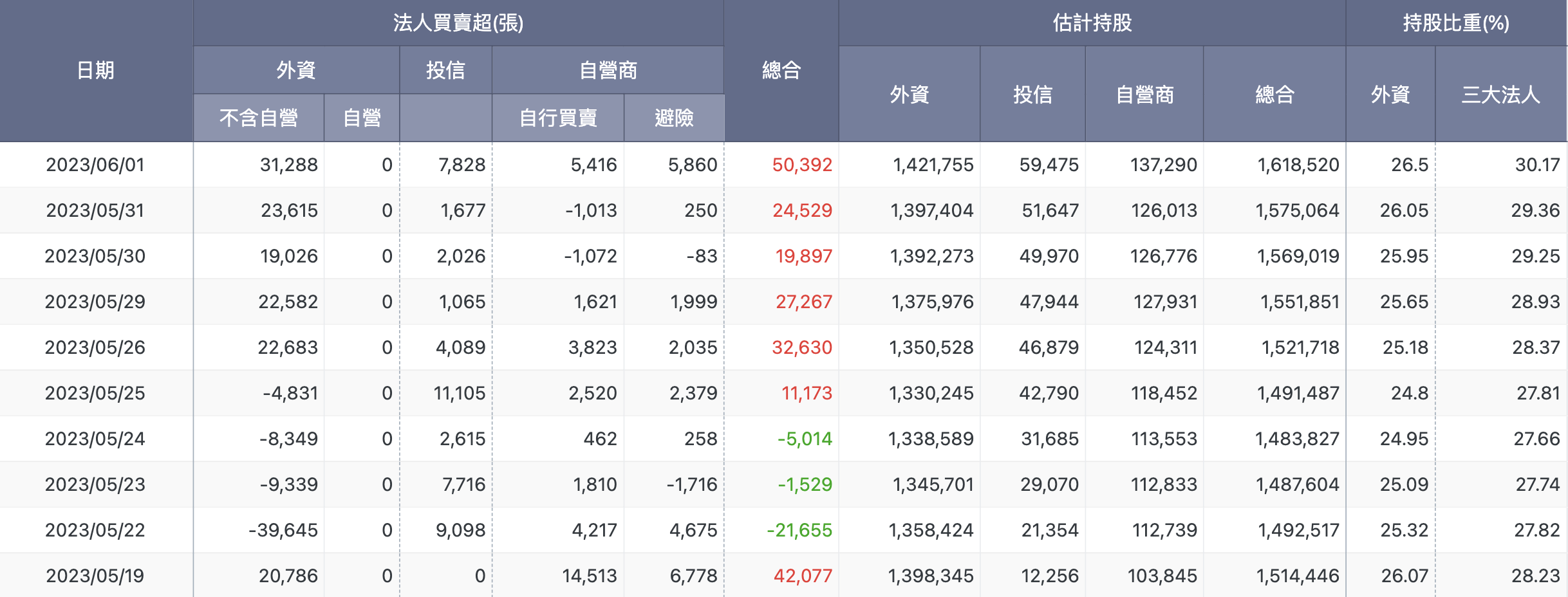Click foreign holding ratio 26.5

click(1410, 165)
